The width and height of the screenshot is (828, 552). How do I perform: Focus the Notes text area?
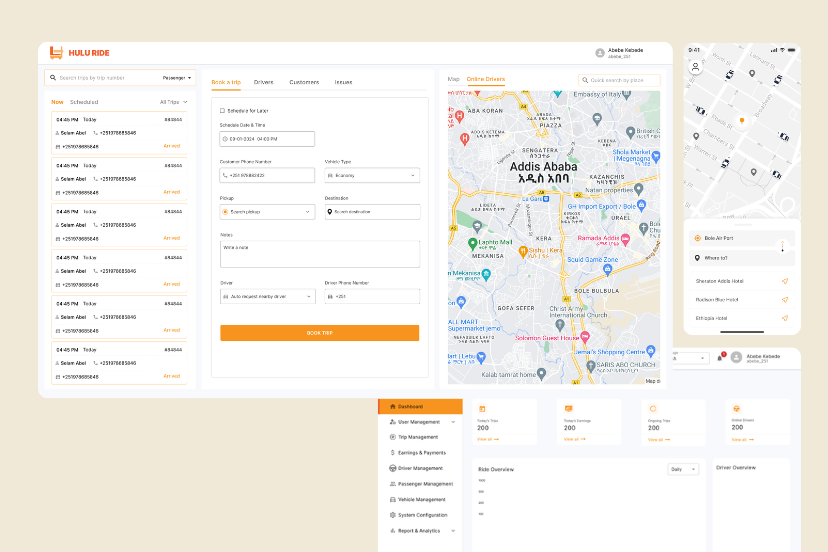(x=320, y=254)
